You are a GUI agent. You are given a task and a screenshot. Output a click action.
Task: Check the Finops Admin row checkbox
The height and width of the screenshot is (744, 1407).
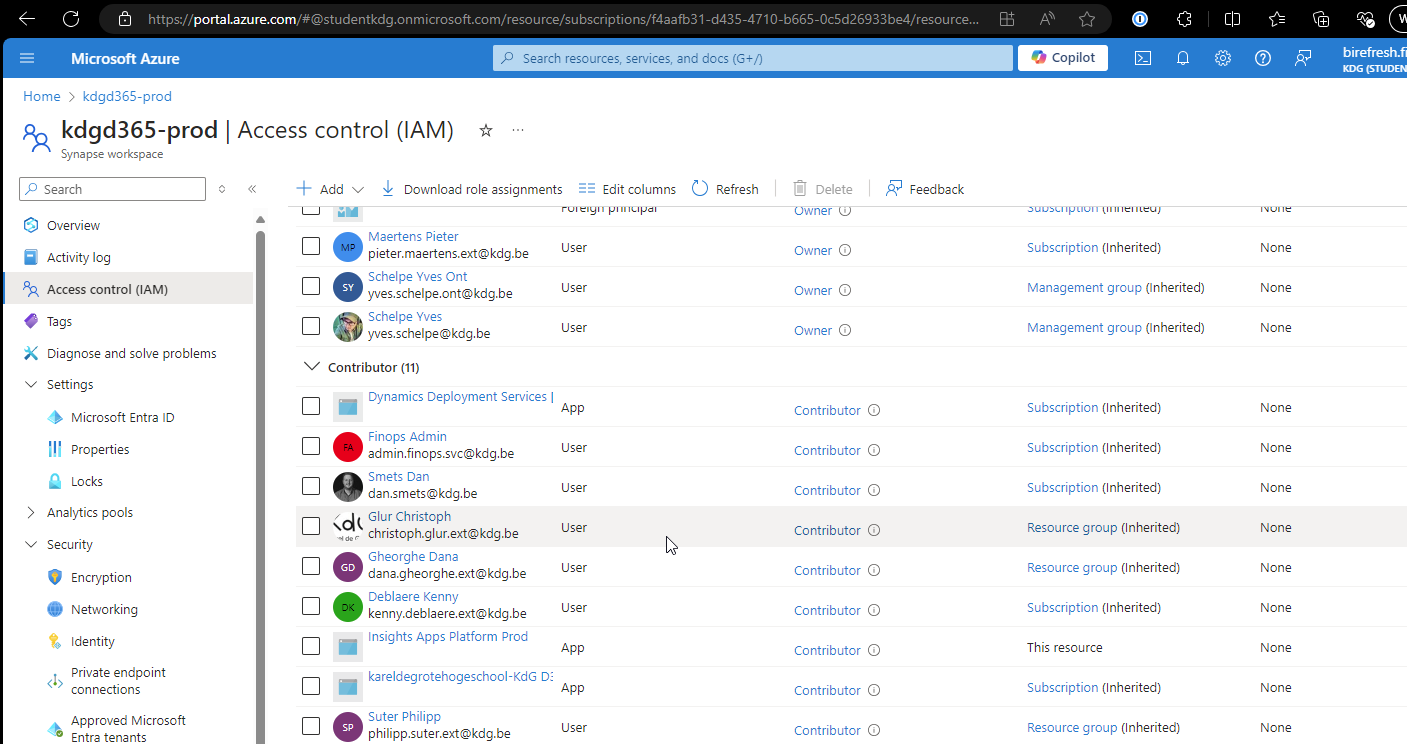311,446
